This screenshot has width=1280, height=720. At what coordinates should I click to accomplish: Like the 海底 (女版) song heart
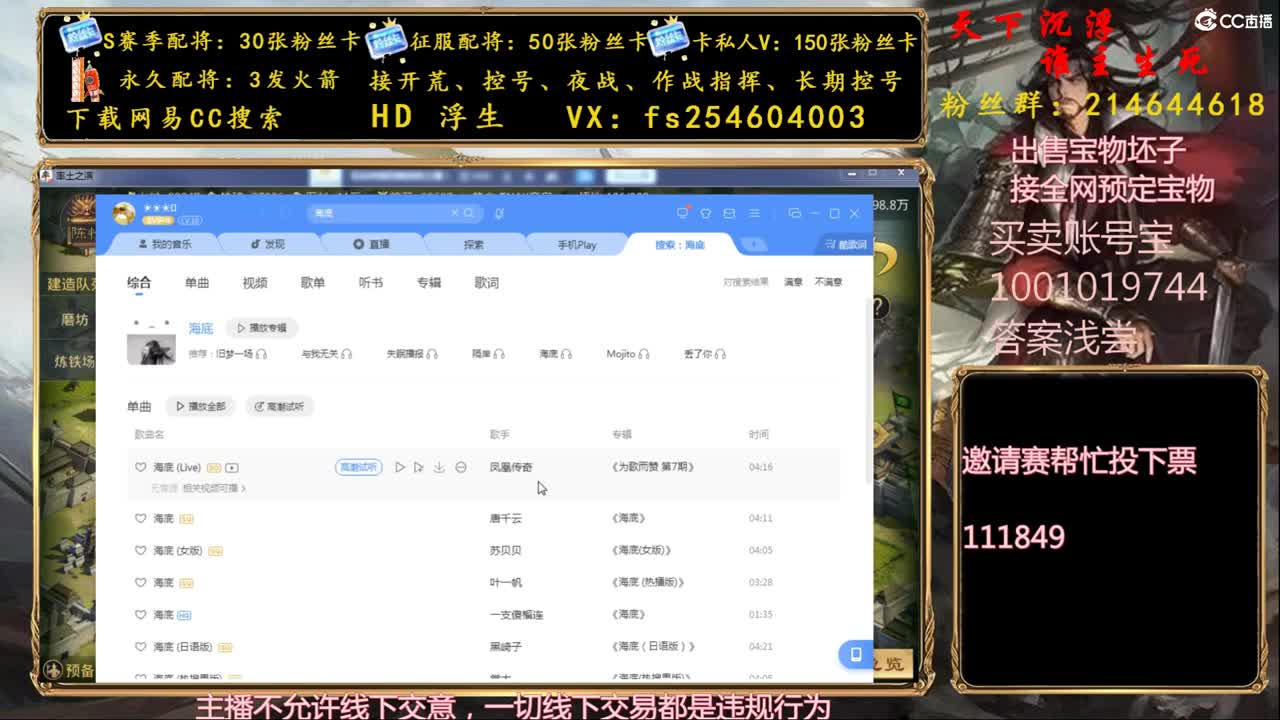click(140, 550)
